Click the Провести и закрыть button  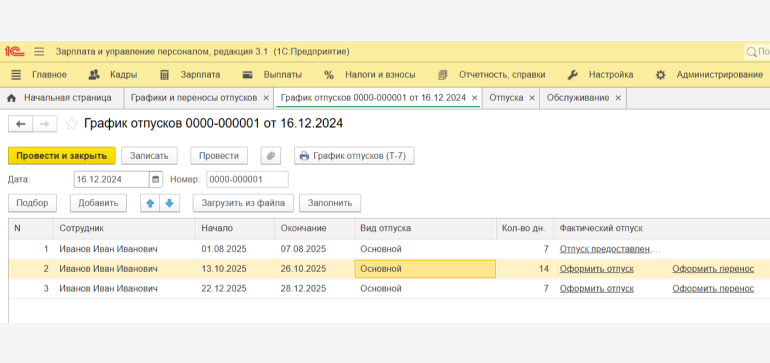point(61,156)
